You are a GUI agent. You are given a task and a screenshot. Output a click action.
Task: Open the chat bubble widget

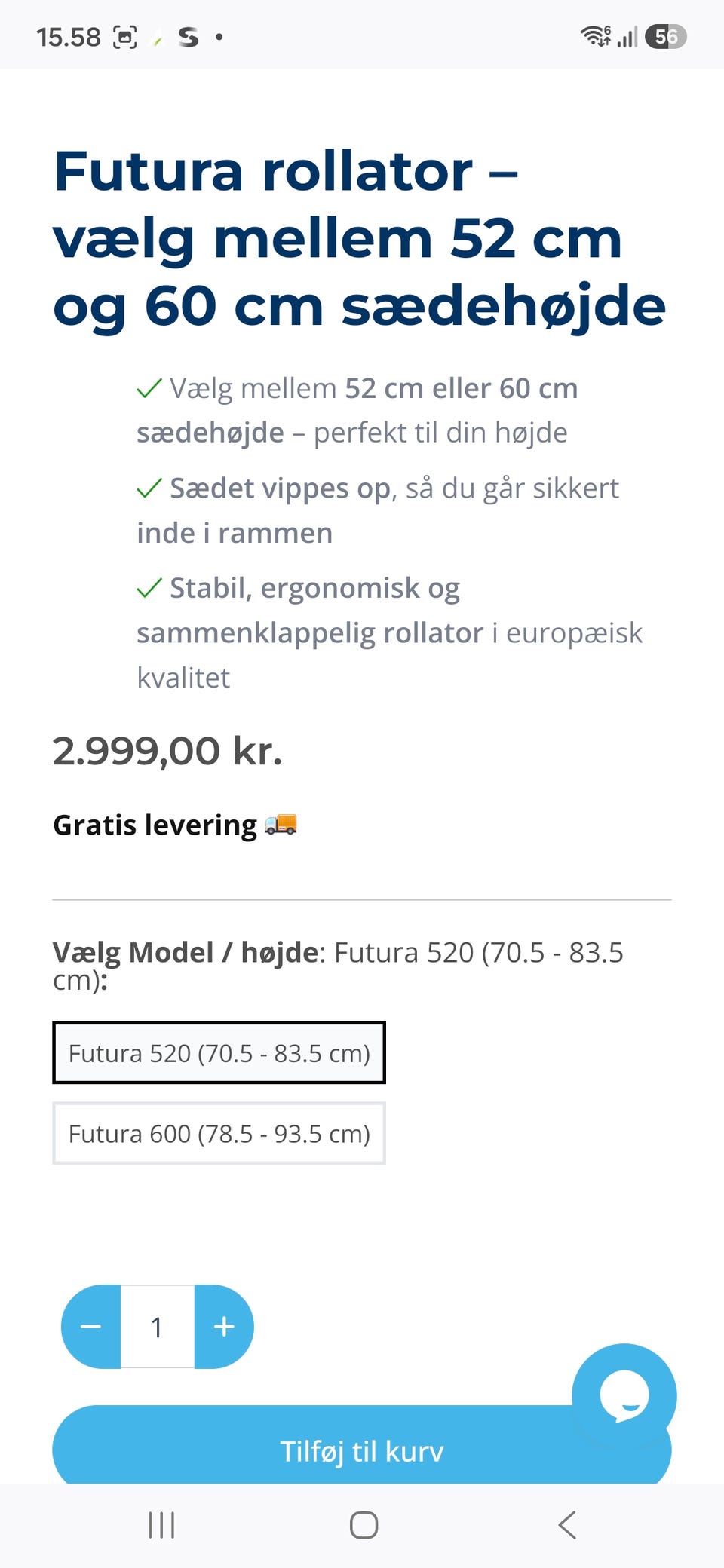[x=624, y=1396]
